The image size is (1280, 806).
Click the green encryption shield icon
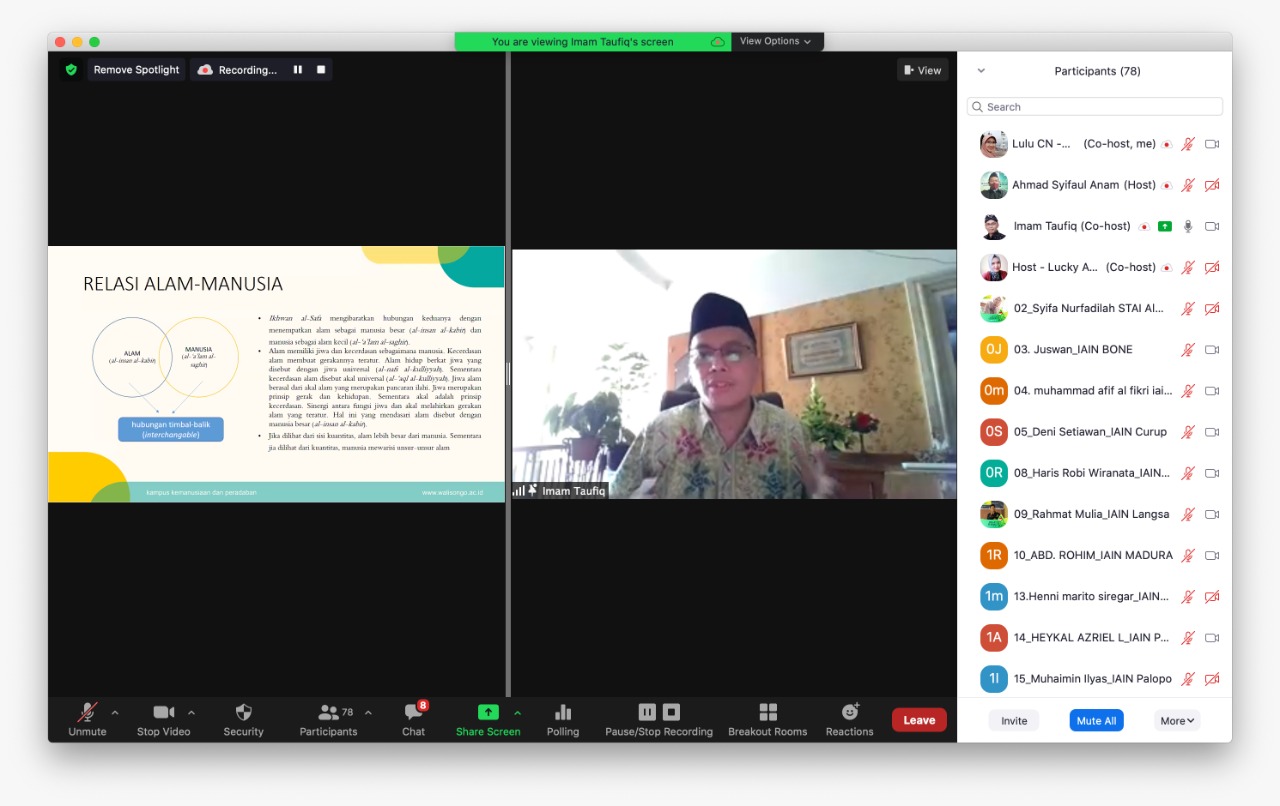(x=71, y=70)
